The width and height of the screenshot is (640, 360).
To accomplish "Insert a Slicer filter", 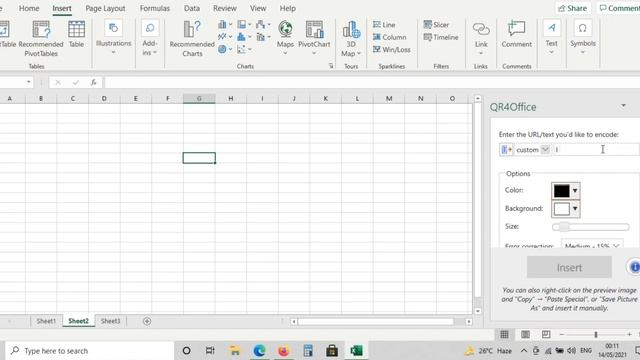I will (x=436, y=24).
